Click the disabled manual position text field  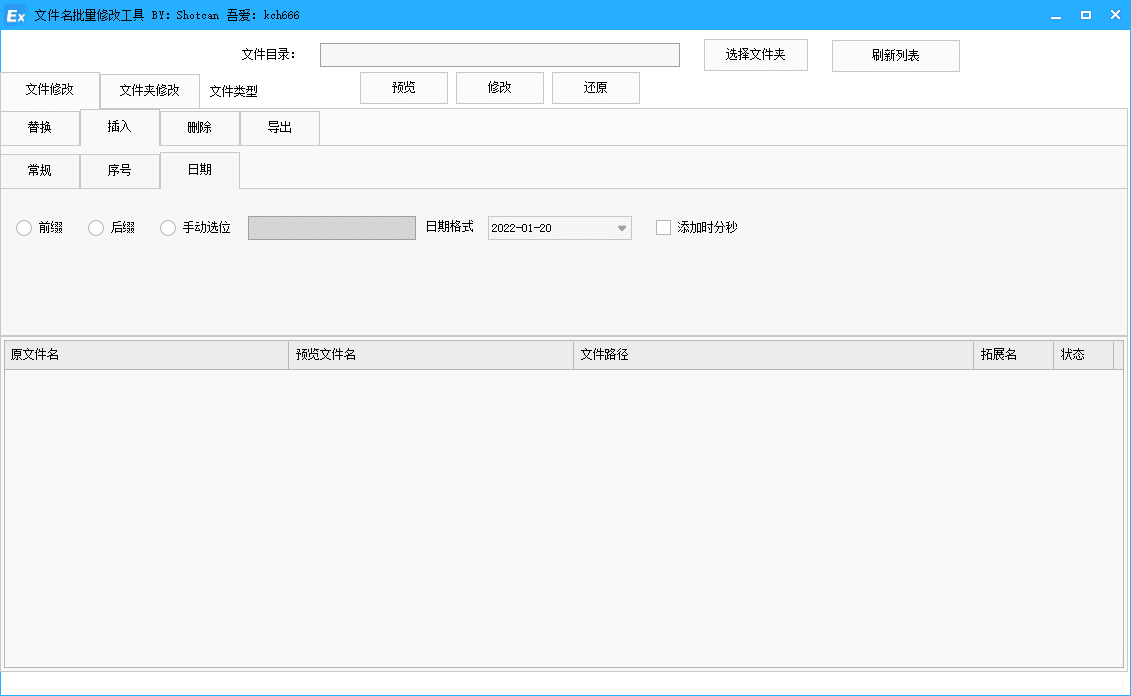click(x=332, y=228)
